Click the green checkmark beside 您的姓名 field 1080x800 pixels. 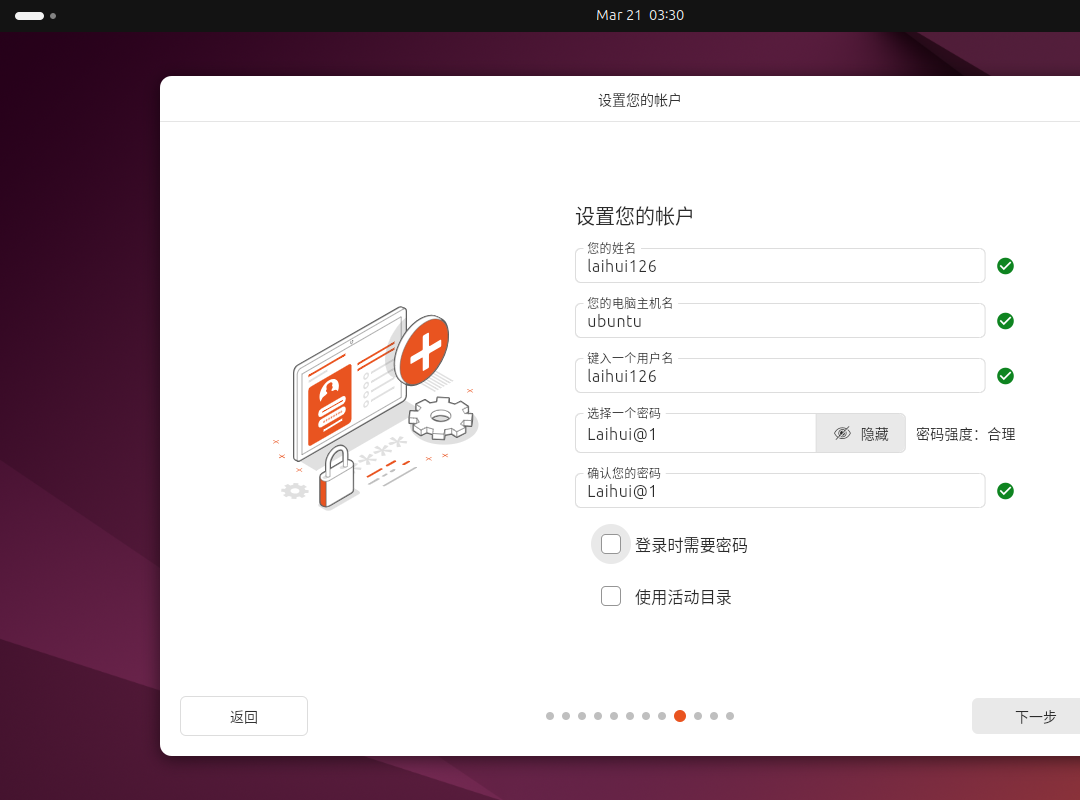click(x=1005, y=266)
